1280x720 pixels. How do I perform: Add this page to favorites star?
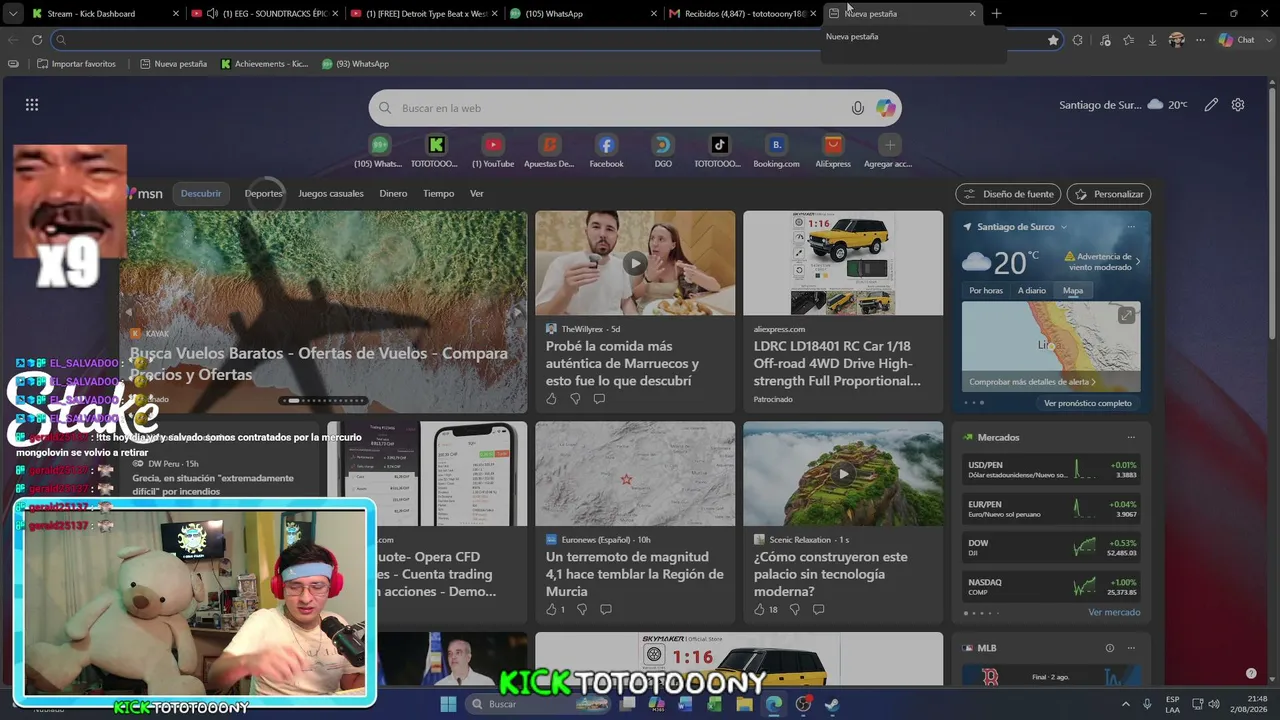click(1053, 40)
